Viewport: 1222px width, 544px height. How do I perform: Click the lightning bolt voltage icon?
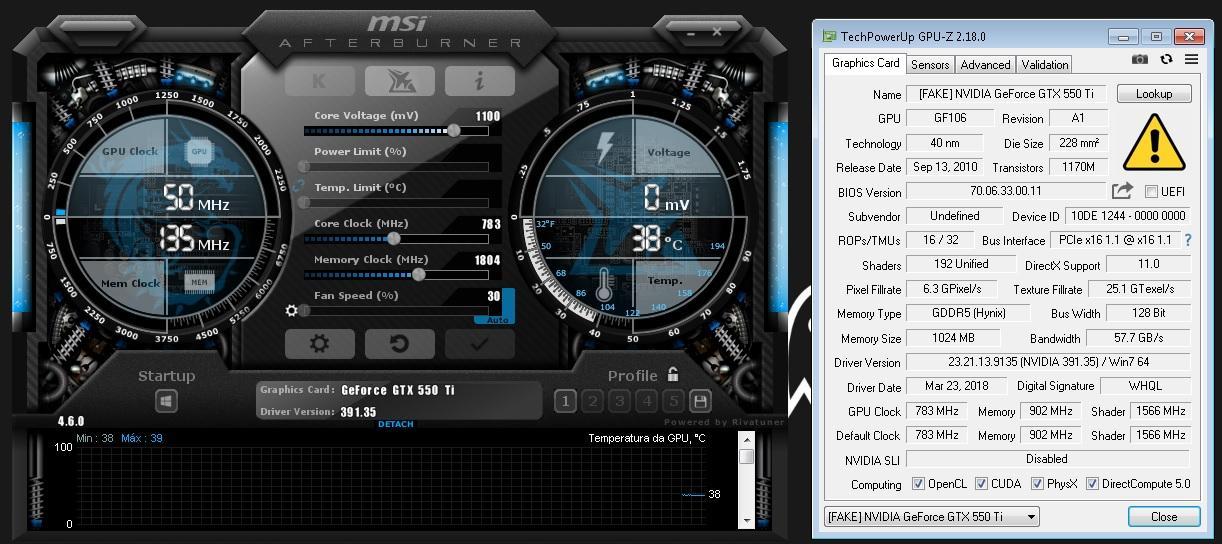[x=605, y=149]
